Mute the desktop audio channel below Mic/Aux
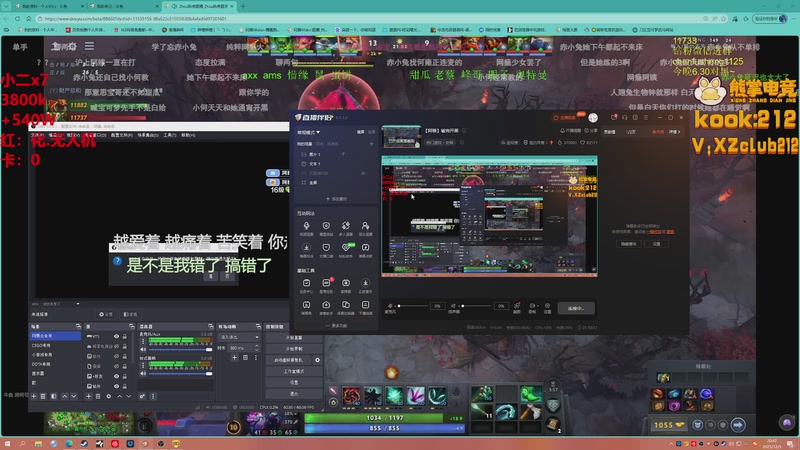 click(143, 373)
